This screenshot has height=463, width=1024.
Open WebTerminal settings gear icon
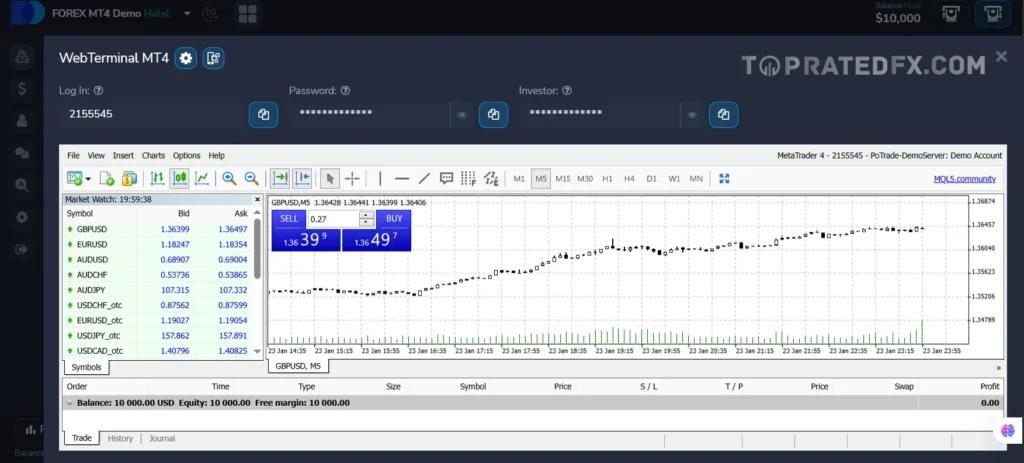pos(186,58)
